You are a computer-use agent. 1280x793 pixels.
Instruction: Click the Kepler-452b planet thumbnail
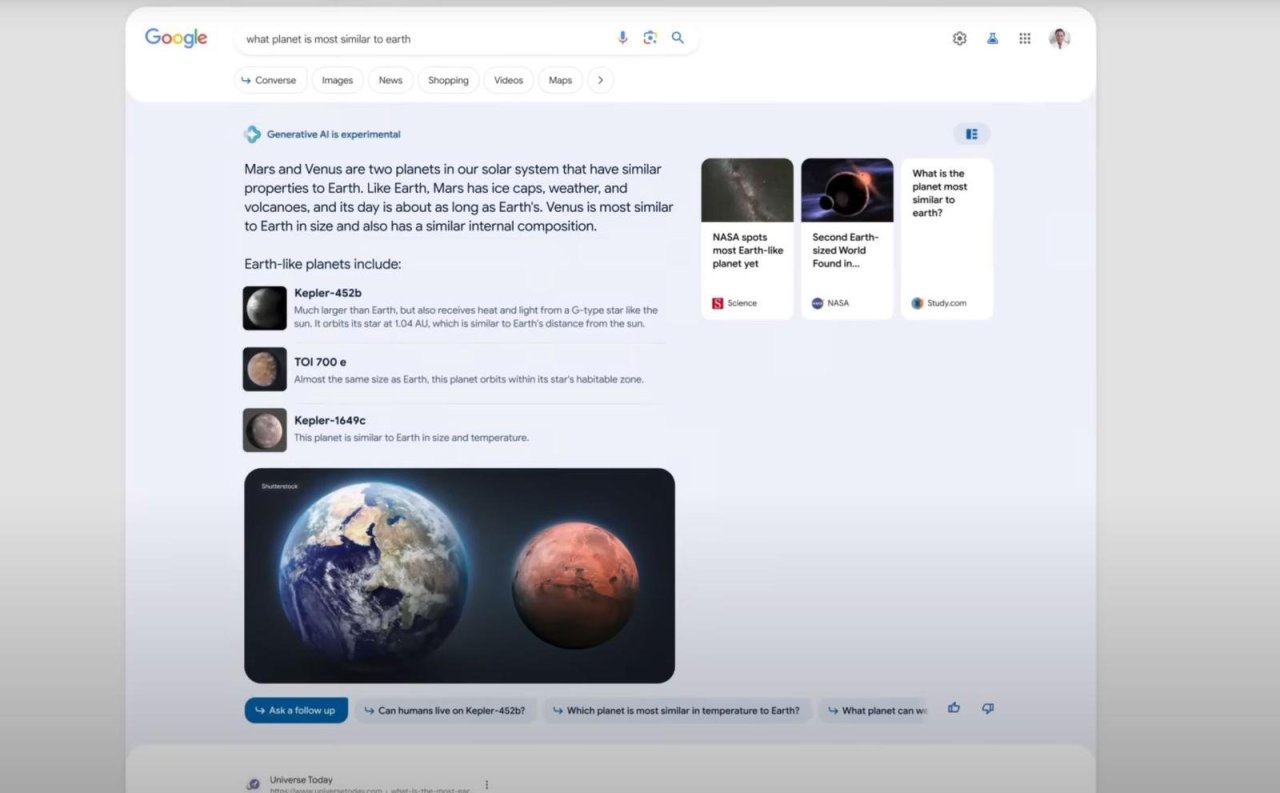point(265,308)
